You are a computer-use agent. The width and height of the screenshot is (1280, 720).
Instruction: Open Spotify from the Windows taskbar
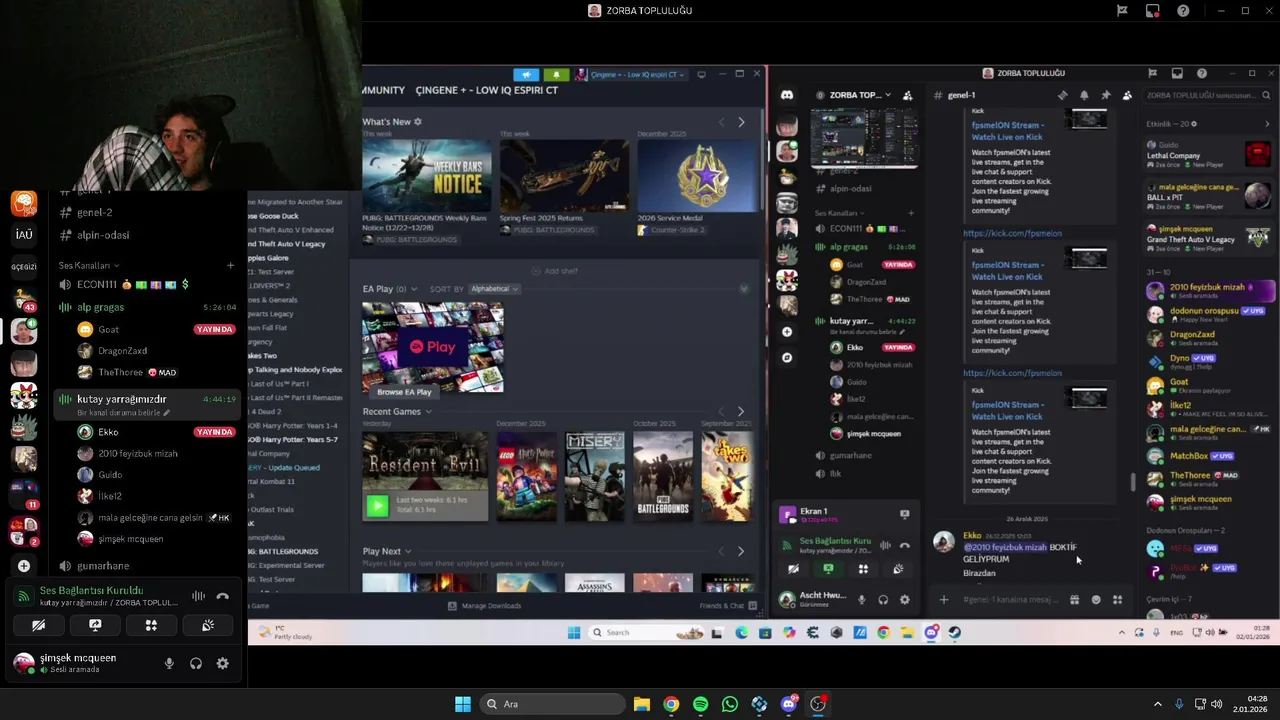(700, 704)
